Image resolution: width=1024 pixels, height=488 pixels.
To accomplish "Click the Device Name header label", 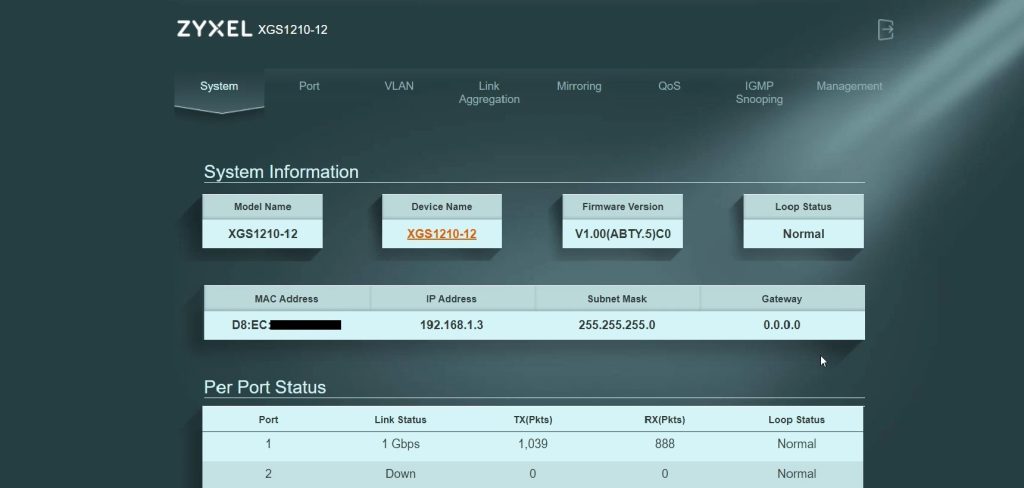I will pyautogui.click(x=441, y=206).
